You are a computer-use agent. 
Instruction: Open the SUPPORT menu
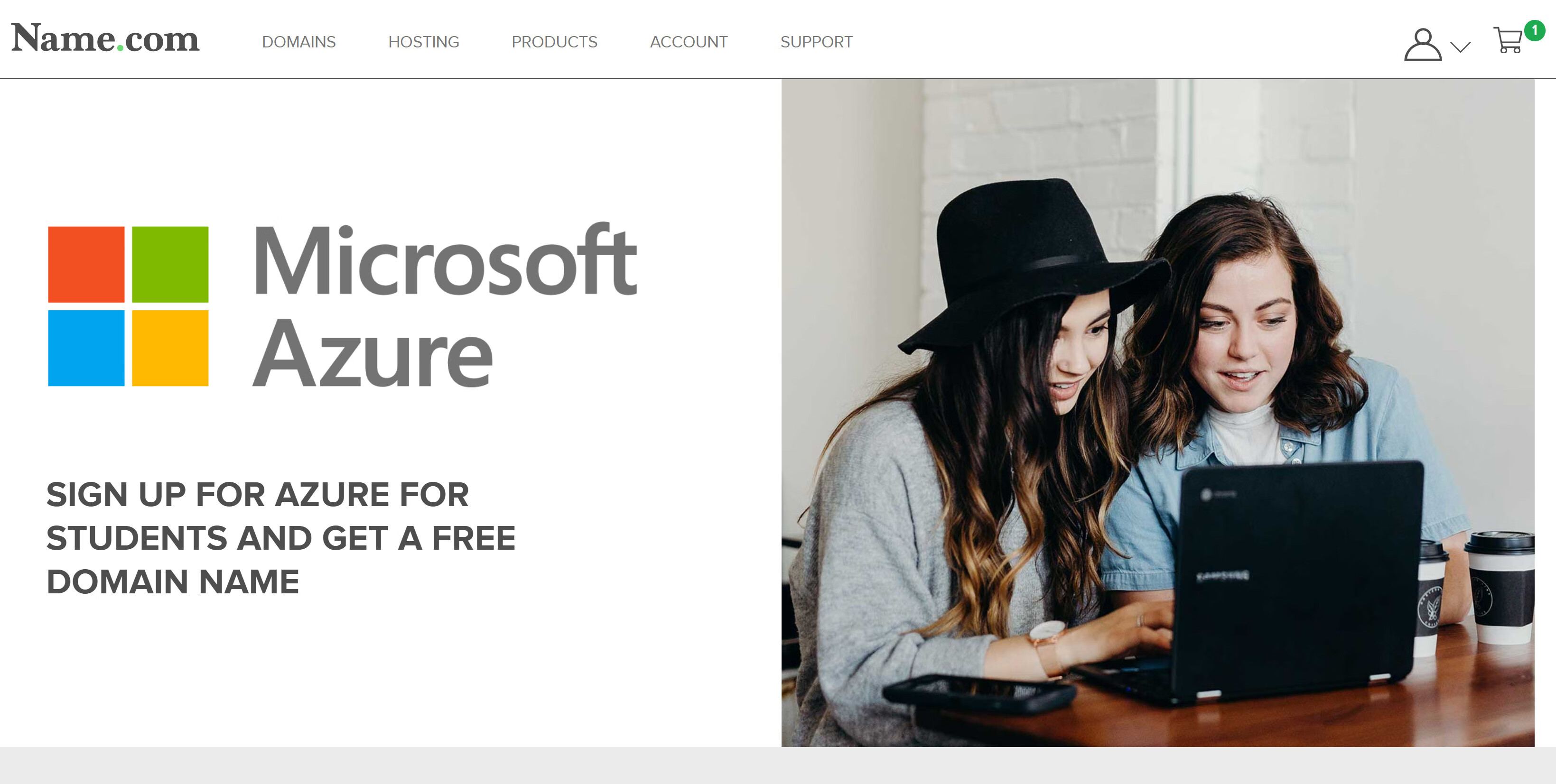(816, 42)
